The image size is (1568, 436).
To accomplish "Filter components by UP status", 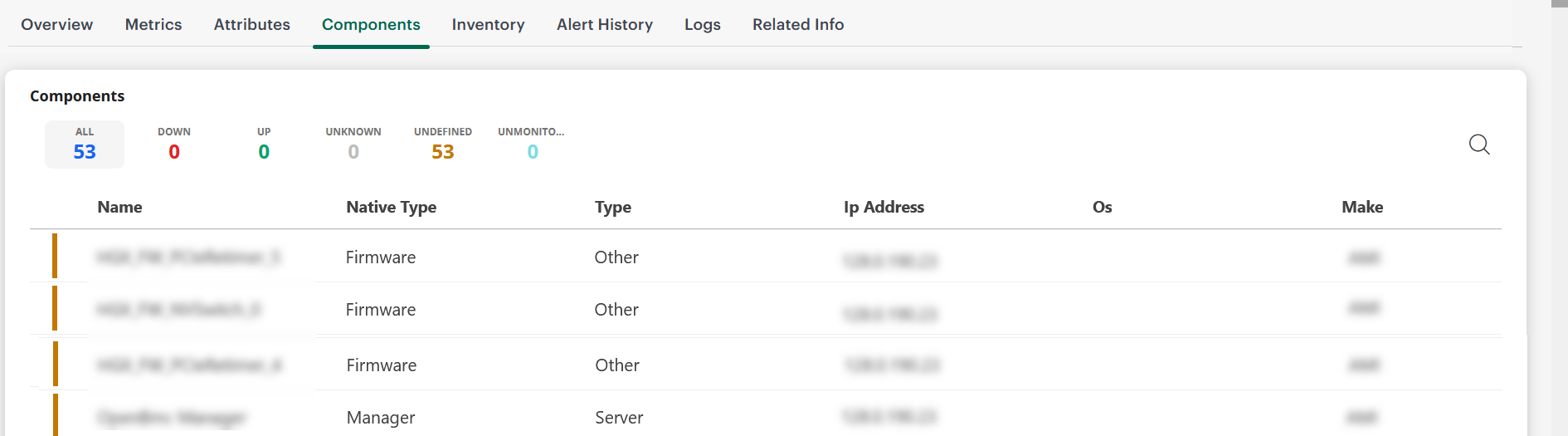I will [x=264, y=145].
